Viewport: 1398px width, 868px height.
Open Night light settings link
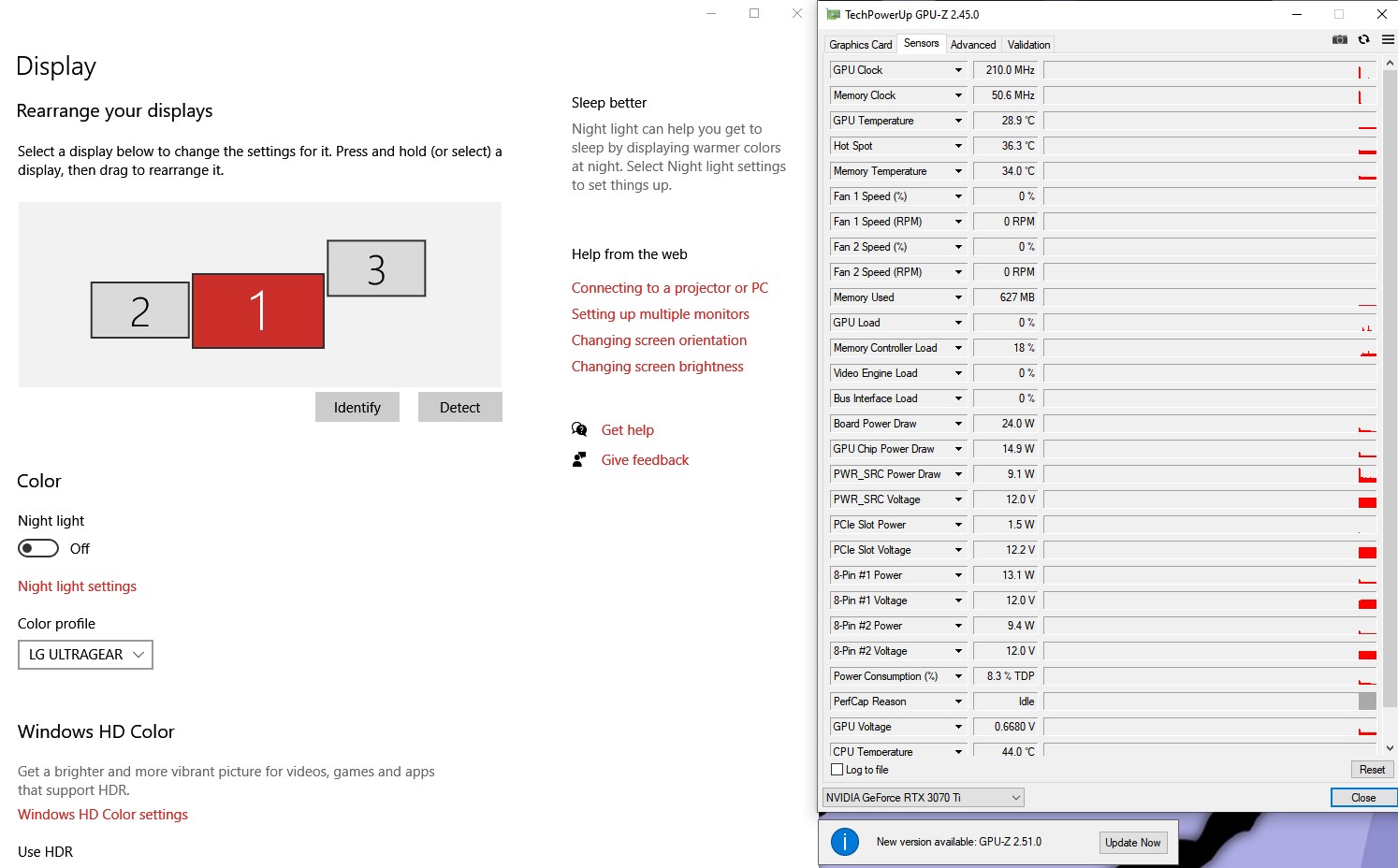point(77,586)
